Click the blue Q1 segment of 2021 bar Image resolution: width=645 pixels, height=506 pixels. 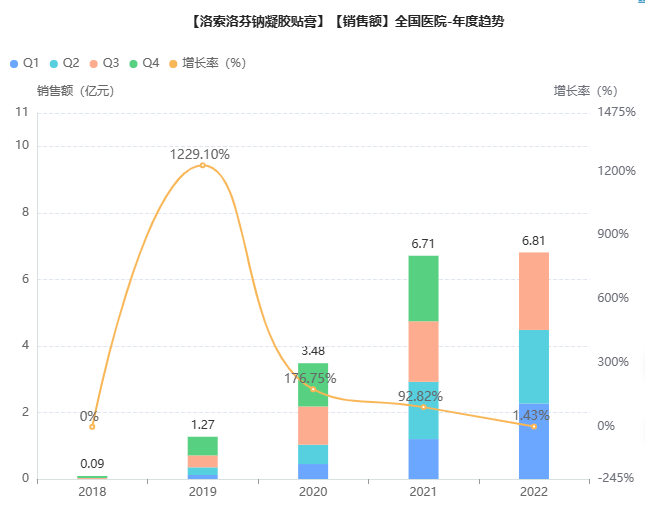pyautogui.click(x=423, y=459)
